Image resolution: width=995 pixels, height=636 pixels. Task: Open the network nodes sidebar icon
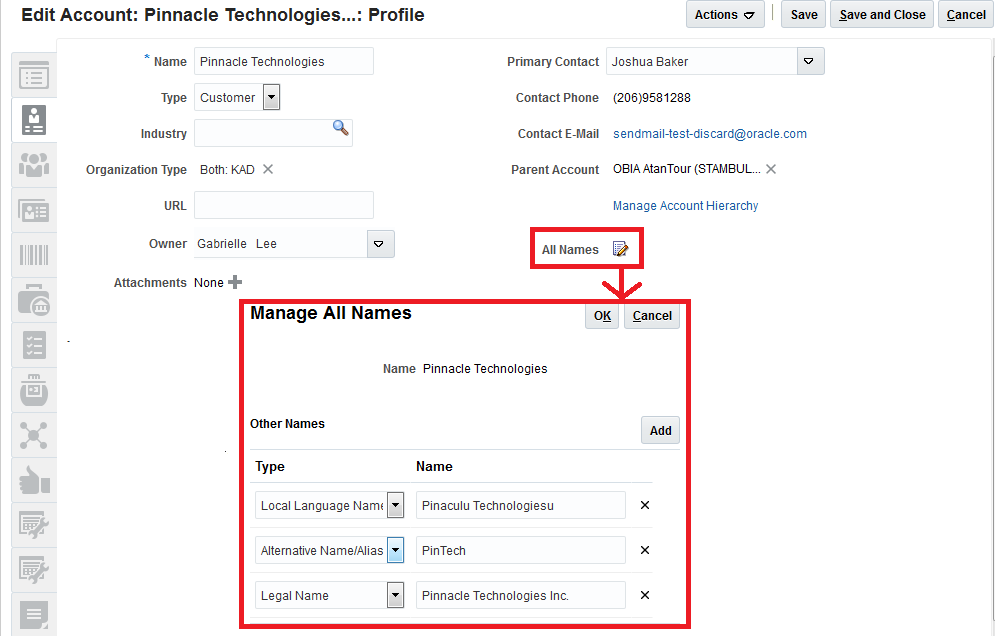coord(34,436)
